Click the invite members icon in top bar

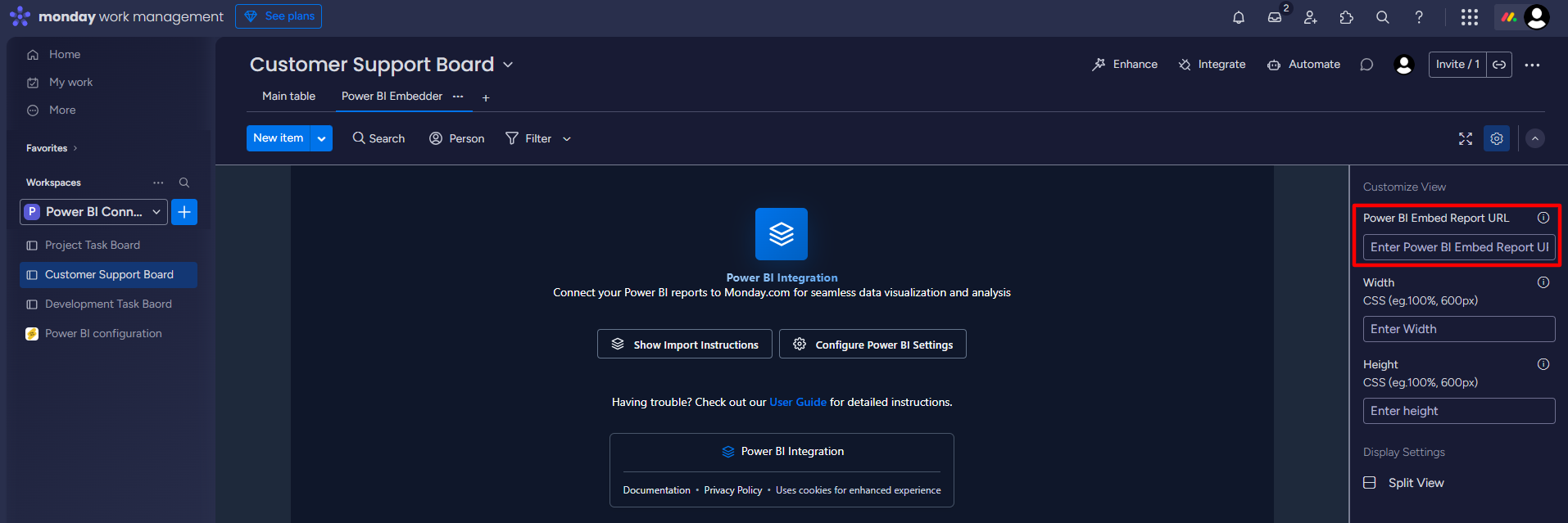(1311, 17)
